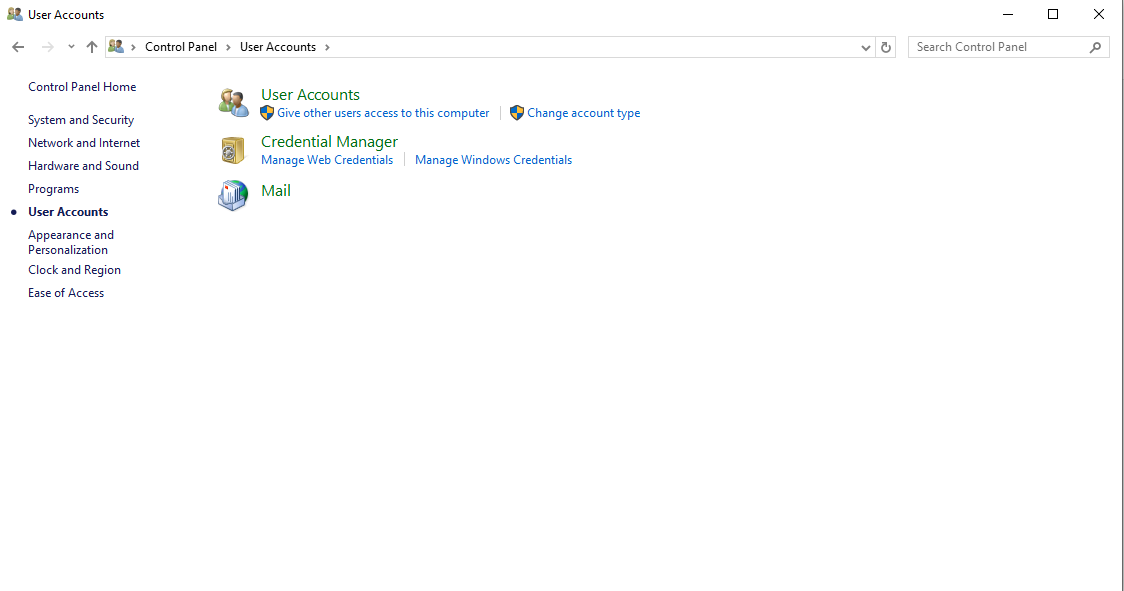1124x591 pixels.
Task: Open Programs category in sidebar
Action: 54,189
